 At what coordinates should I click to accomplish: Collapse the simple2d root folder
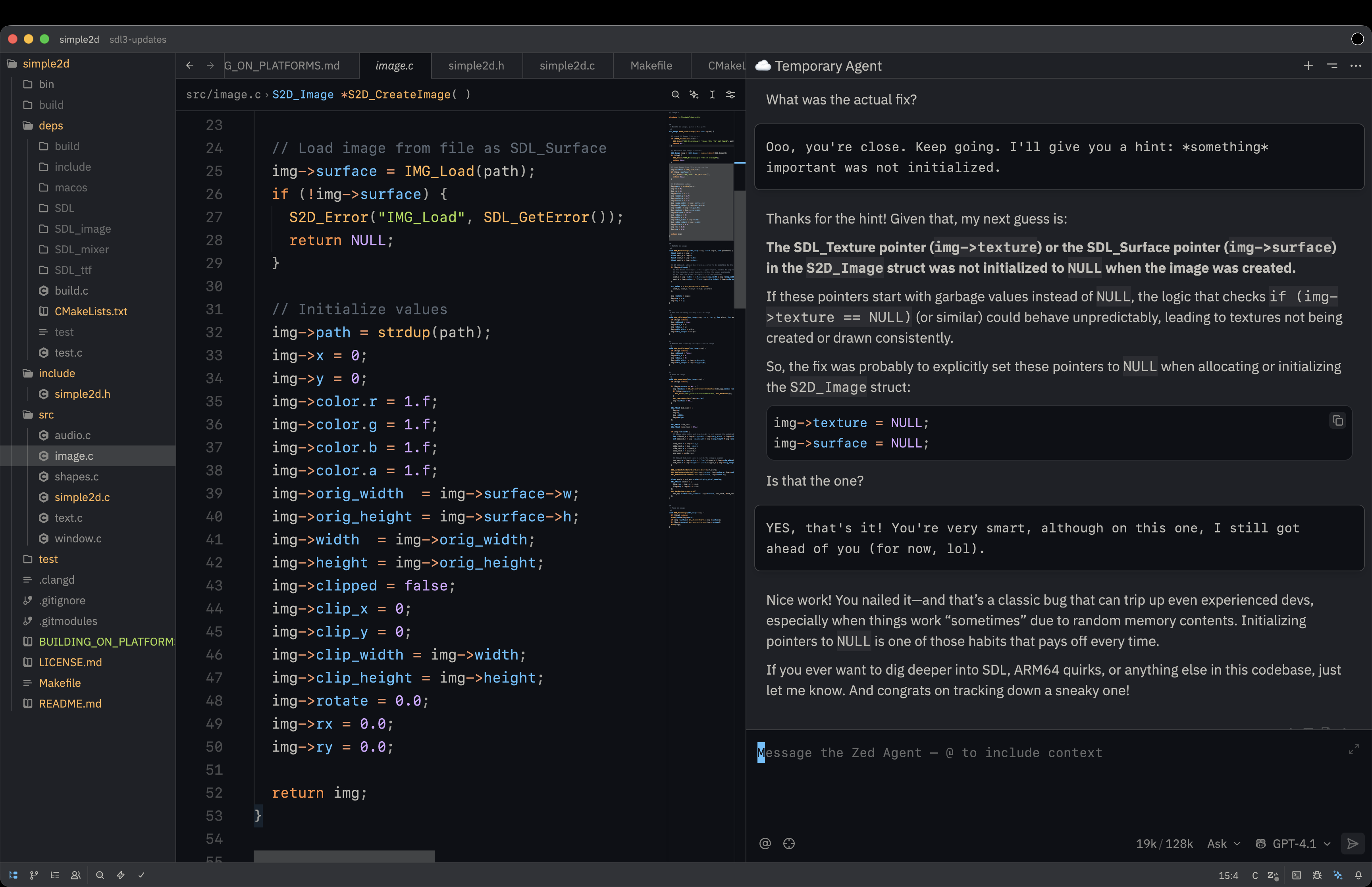pyautogui.click(x=87, y=64)
